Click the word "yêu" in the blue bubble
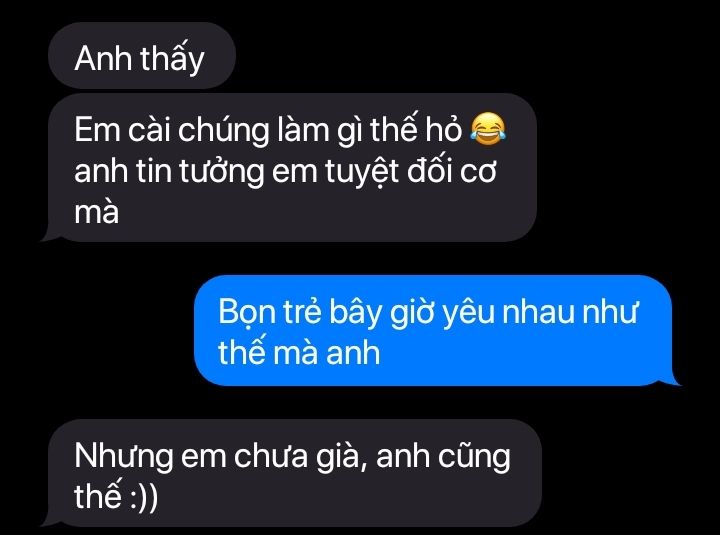 (x=469, y=314)
